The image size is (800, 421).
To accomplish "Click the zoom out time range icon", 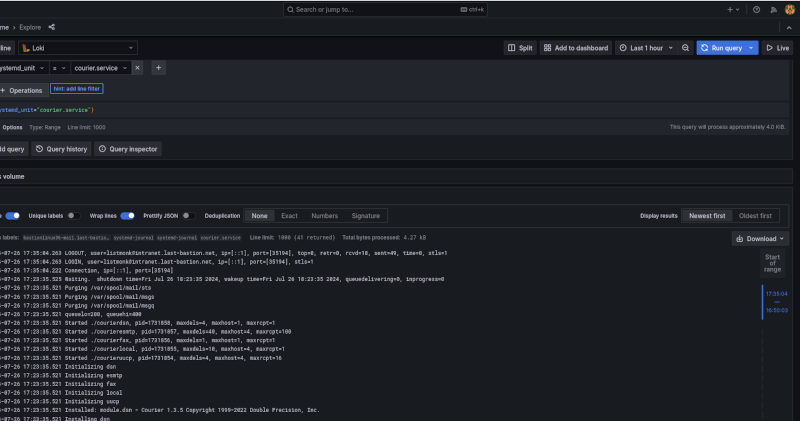I will [x=685, y=48].
